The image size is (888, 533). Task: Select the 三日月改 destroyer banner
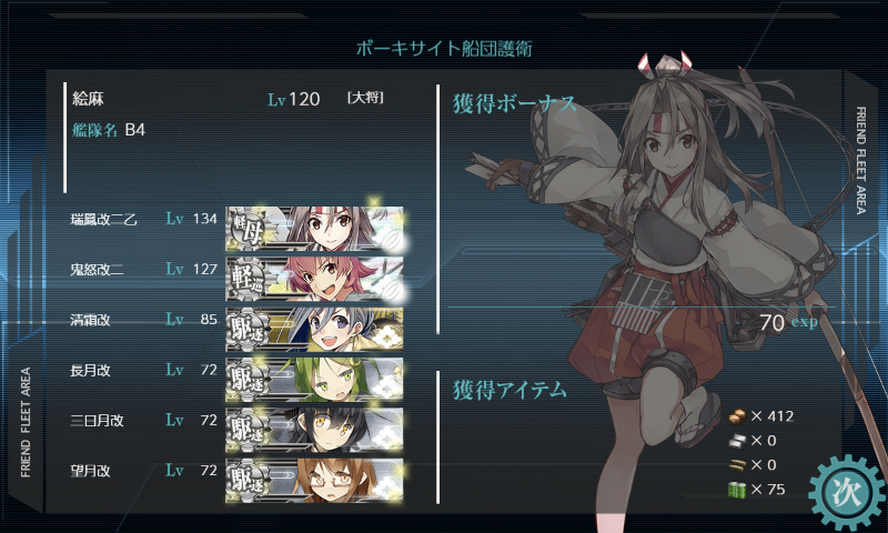pyautogui.click(x=314, y=430)
